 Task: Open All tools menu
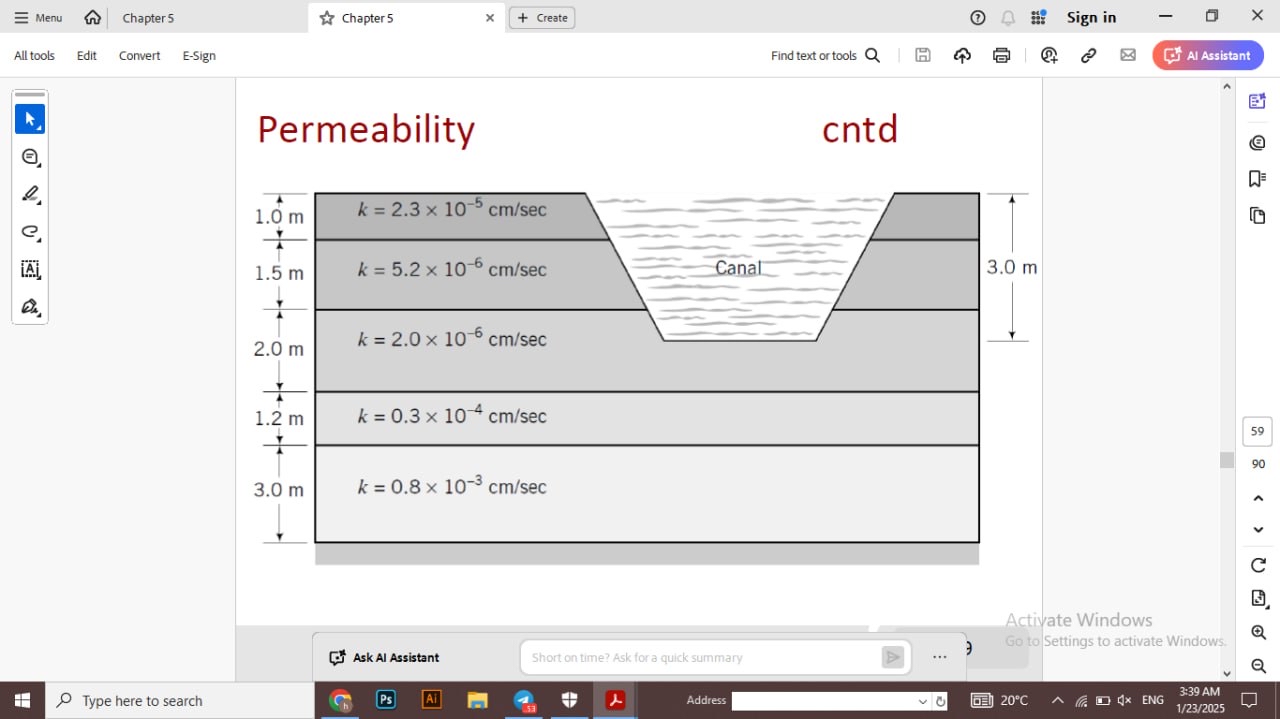(x=34, y=56)
